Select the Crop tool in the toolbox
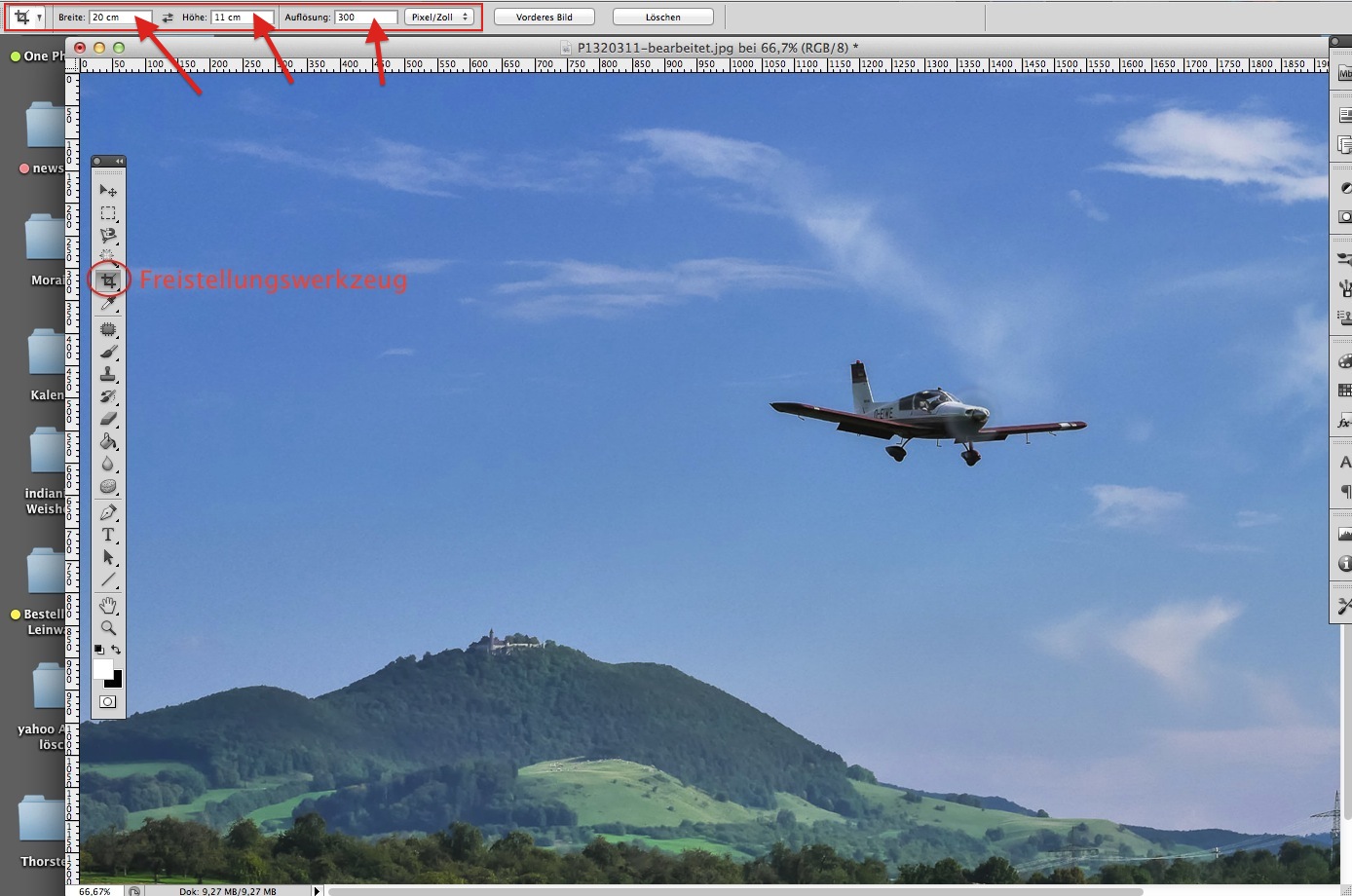The width and height of the screenshot is (1352, 896). point(108,280)
